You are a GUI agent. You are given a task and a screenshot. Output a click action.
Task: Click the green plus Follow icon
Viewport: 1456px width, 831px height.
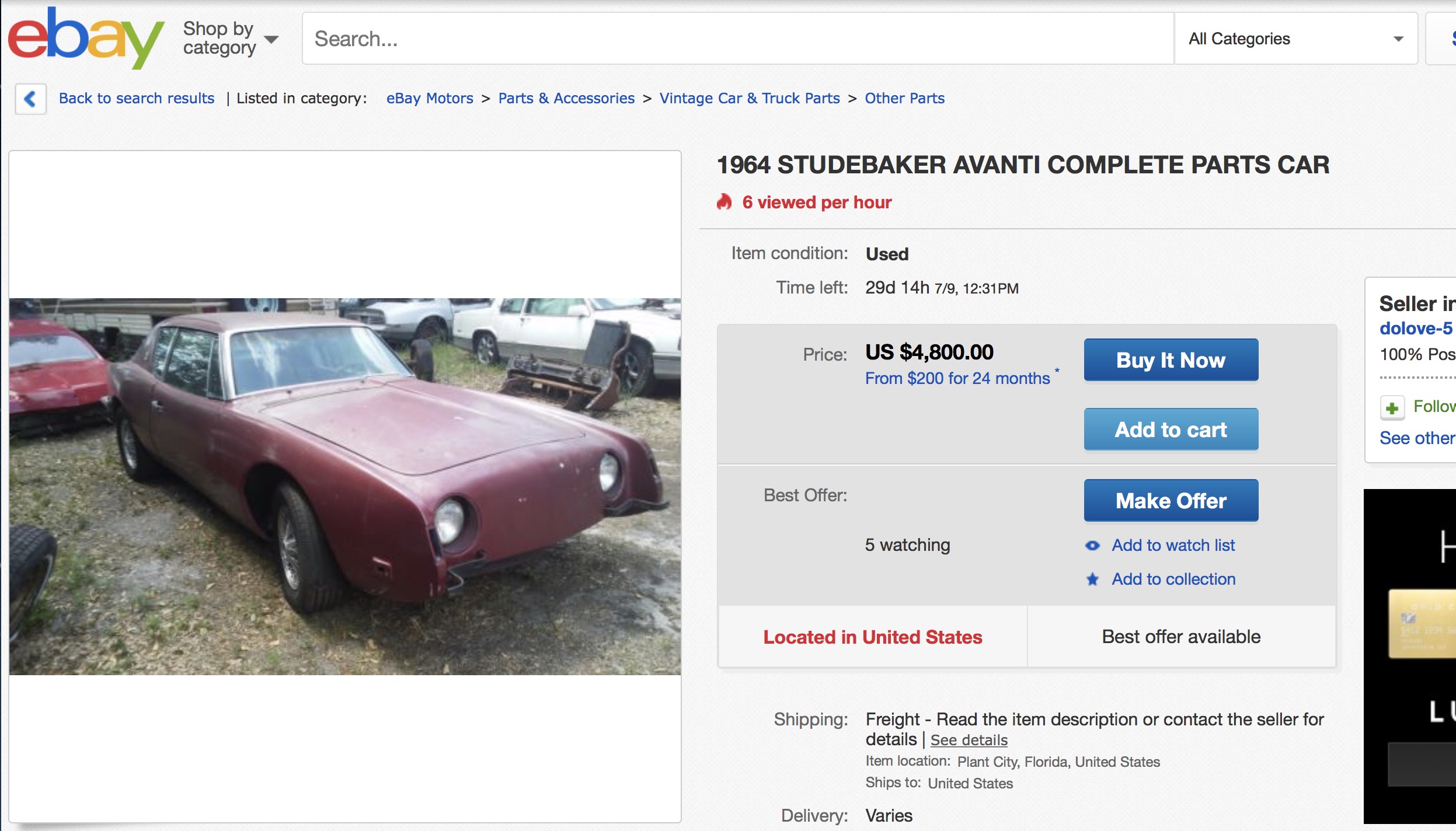(1392, 407)
